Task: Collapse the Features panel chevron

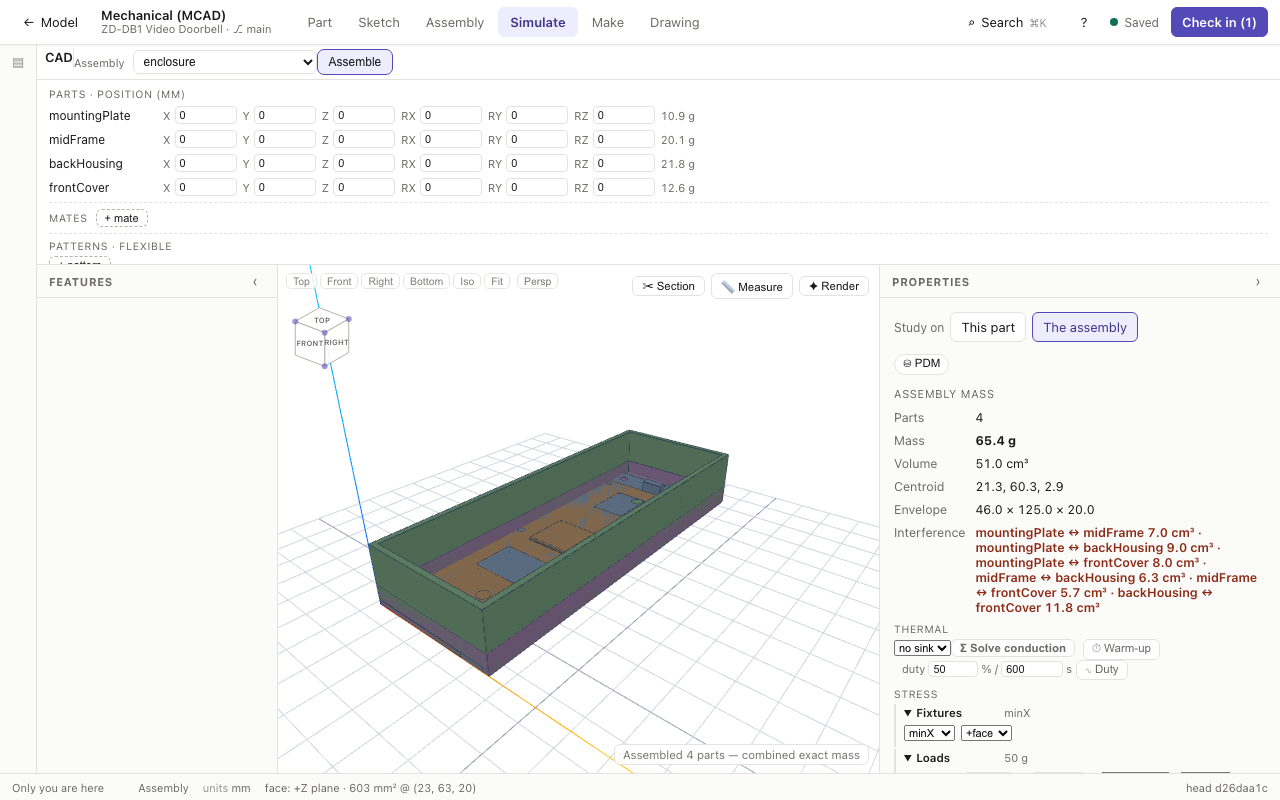Action: (x=255, y=282)
